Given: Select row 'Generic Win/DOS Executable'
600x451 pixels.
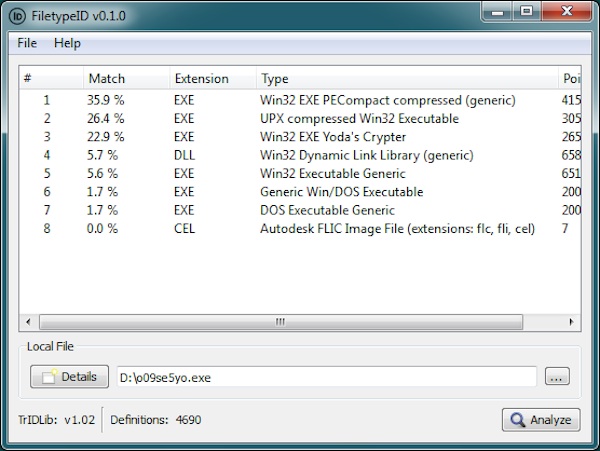Looking at the screenshot, I should point(300,192).
